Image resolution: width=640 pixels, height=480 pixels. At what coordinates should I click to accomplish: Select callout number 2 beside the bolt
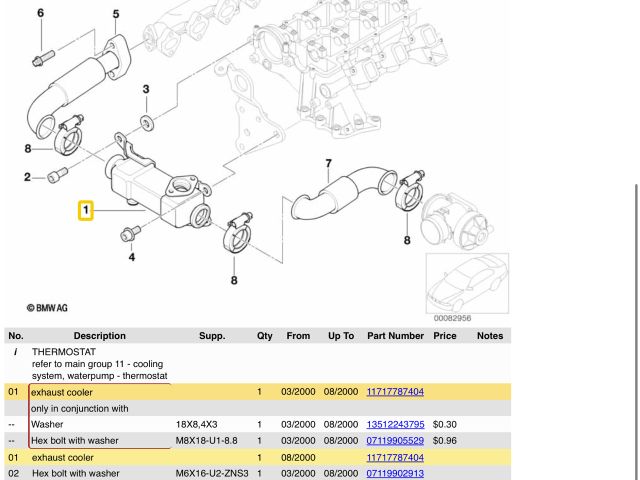[x=27, y=178]
